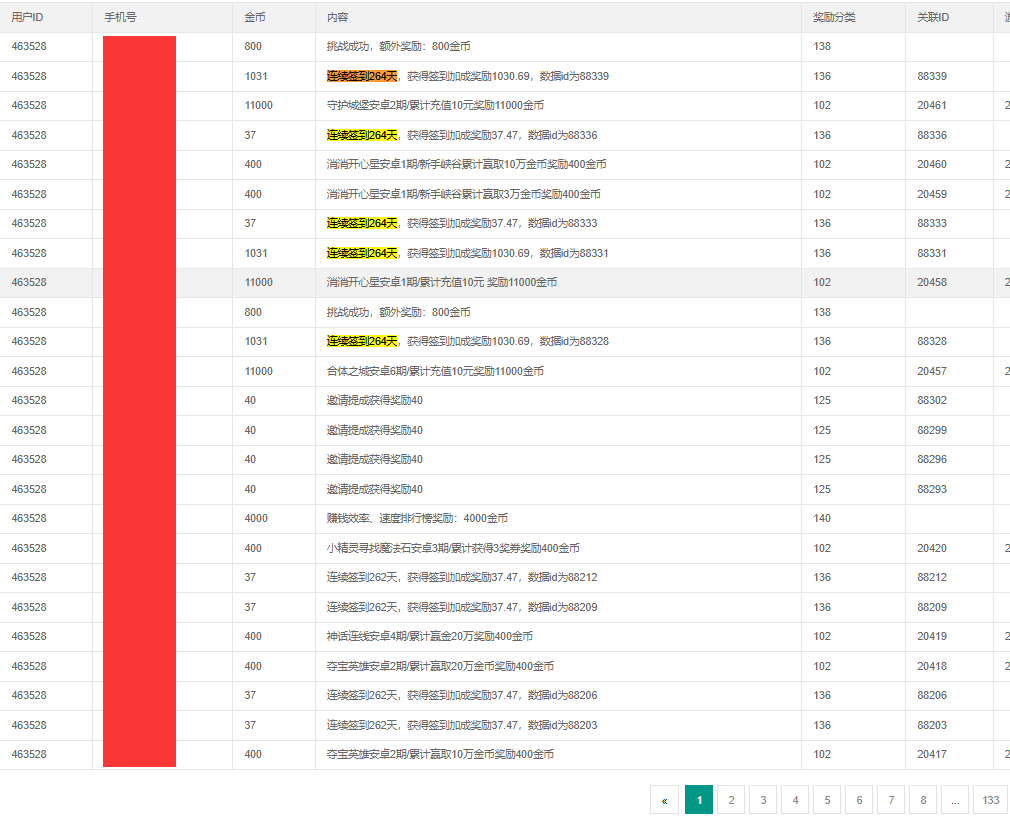Select the active page 1 button
Viewport: 1010px width, 831px height.
click(x=699, y=800)
